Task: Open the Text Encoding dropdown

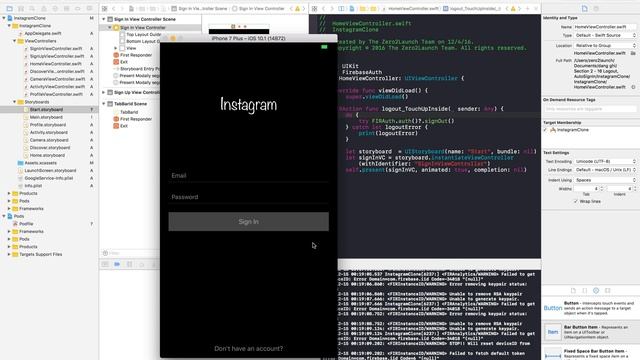Action: click(x=605, y=162)
